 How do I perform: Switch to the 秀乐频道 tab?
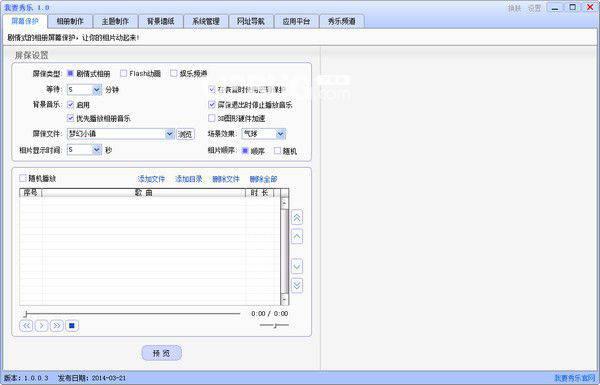click(341, 21)
